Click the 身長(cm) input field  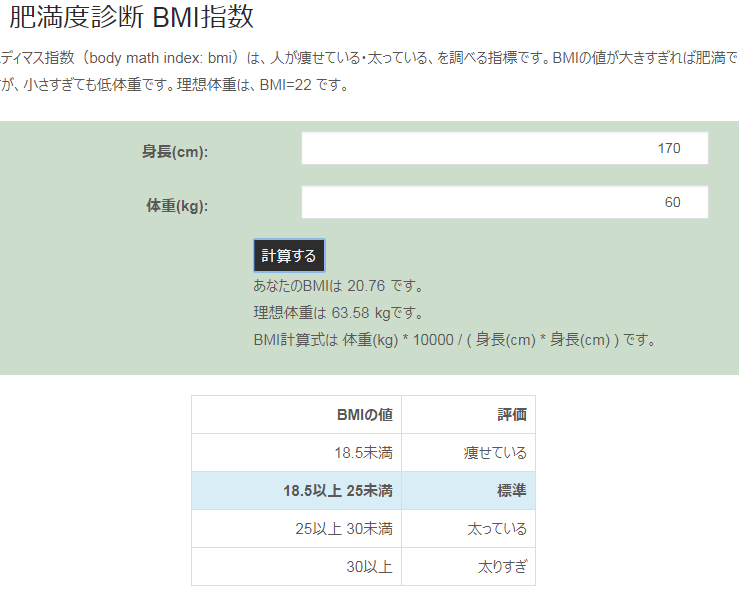coord(504,148)
